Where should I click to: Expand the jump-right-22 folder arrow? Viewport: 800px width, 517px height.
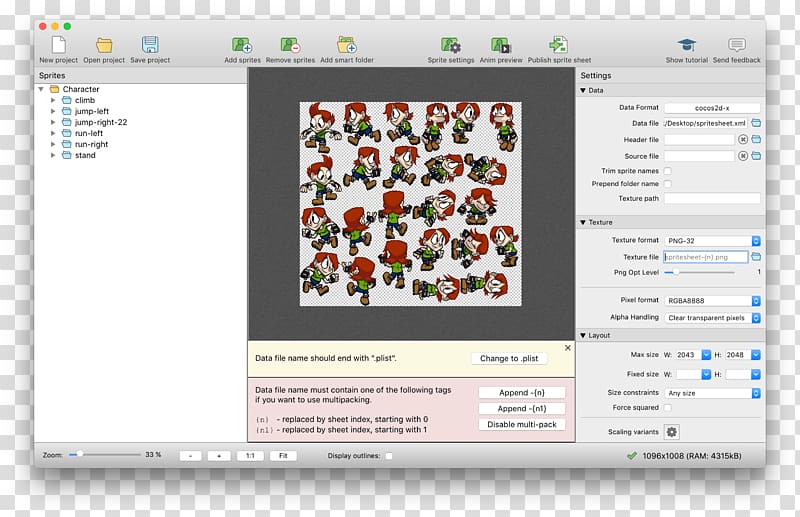coord(53,122)
